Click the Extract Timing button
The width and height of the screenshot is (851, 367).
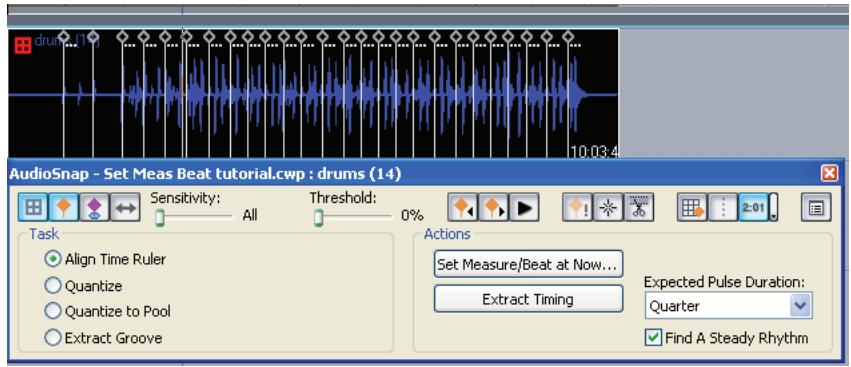(x=528, y=299)
